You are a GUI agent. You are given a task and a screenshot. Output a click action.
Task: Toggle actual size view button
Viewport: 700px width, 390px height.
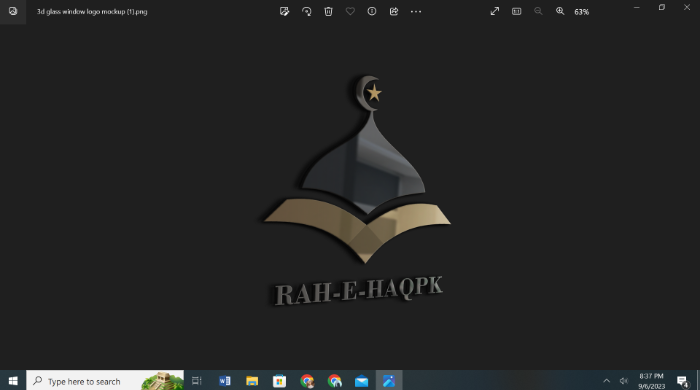[517, 12]
